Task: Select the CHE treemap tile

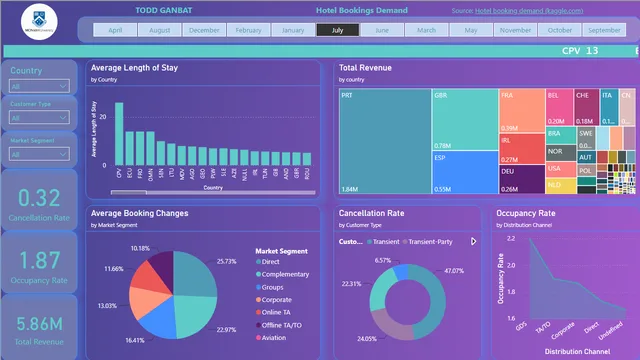Action: (587, 107)
